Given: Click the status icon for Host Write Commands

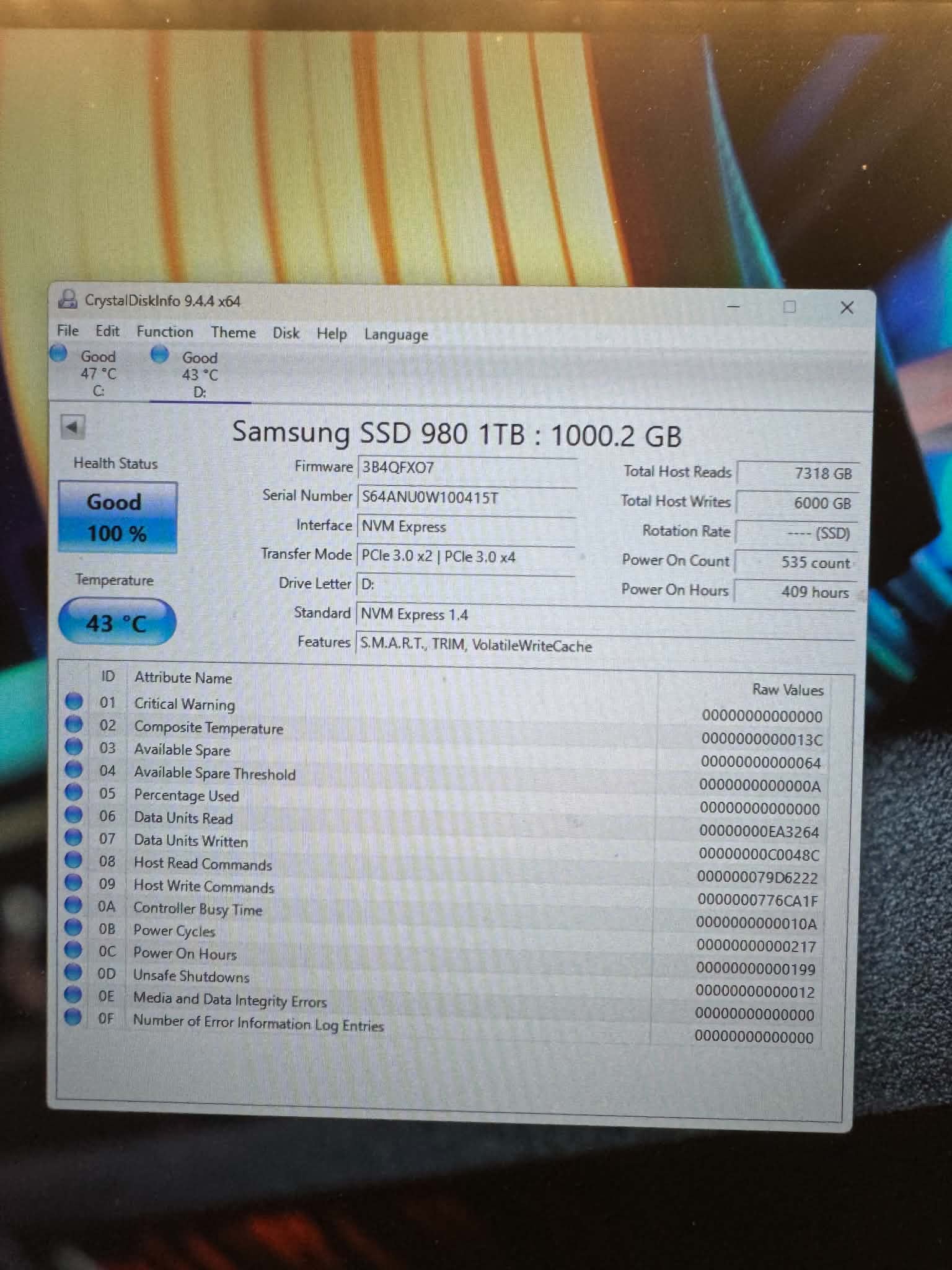Looking at the screenshot, I should click(x=74, y=882).
